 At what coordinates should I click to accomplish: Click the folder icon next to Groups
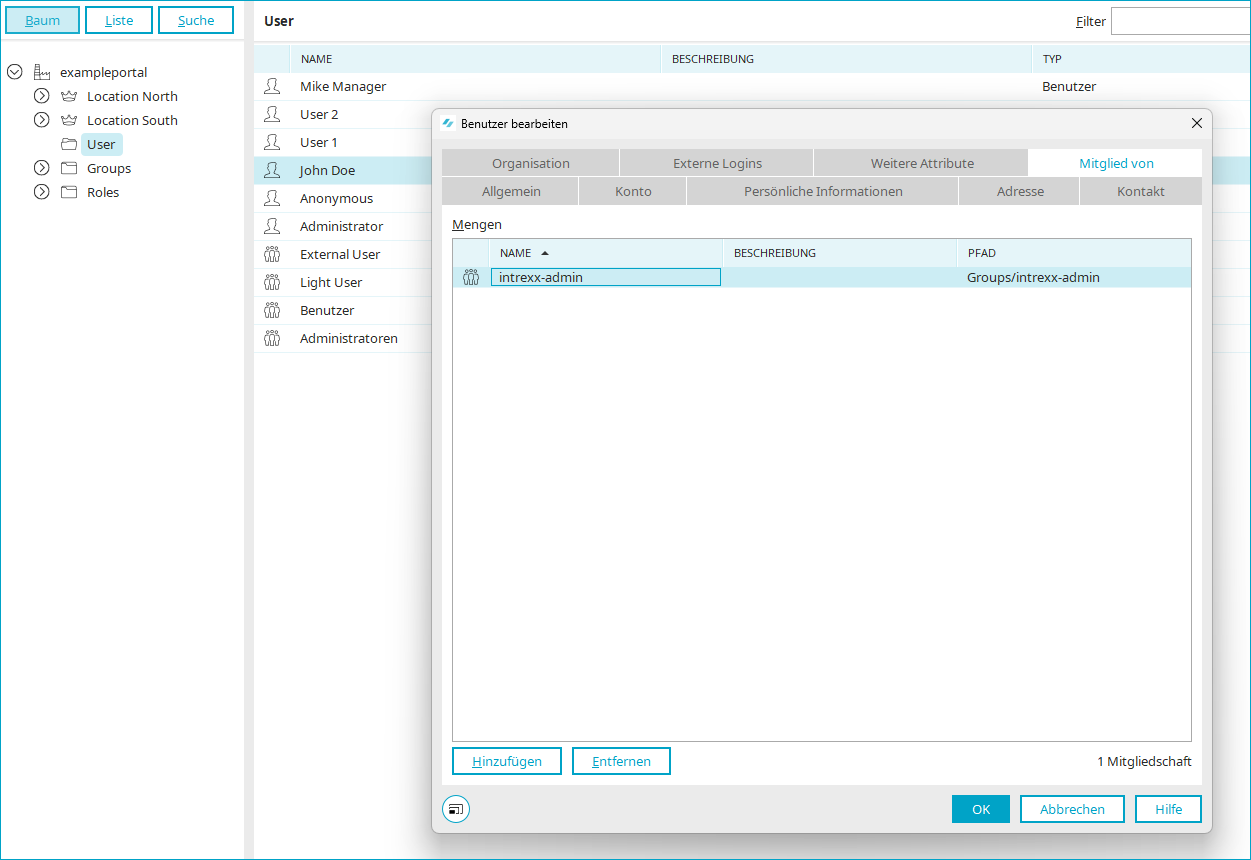tap(69, 169)
